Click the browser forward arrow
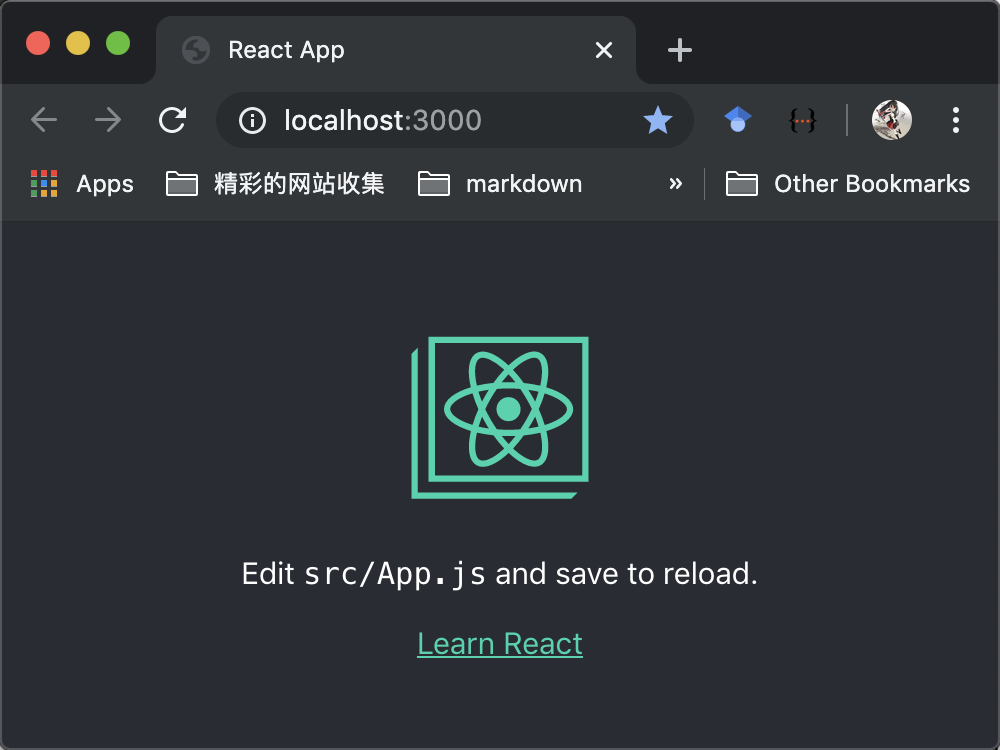1000x750 pixels. pyautogui.click(x=107, y=121)
